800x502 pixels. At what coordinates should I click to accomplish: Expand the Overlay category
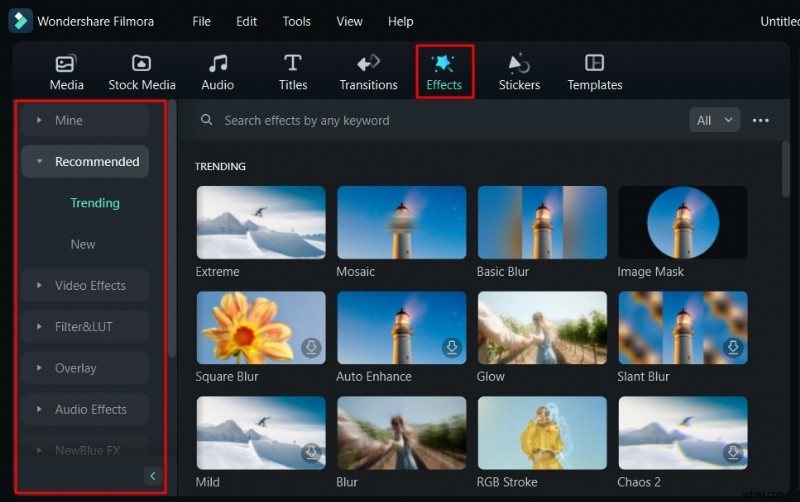pos(85,368)
